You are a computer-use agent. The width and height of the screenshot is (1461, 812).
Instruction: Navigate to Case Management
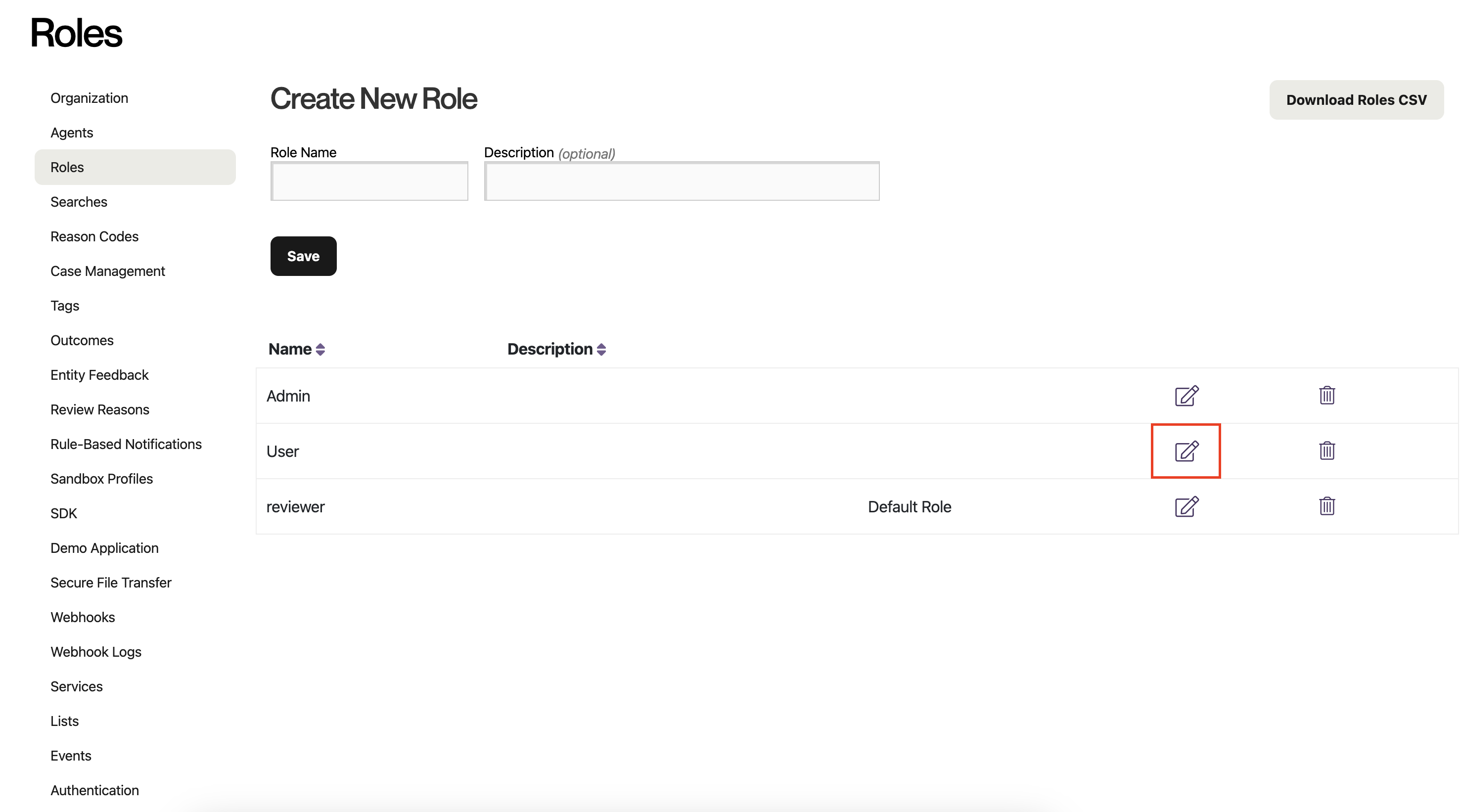tap(107, 271)
